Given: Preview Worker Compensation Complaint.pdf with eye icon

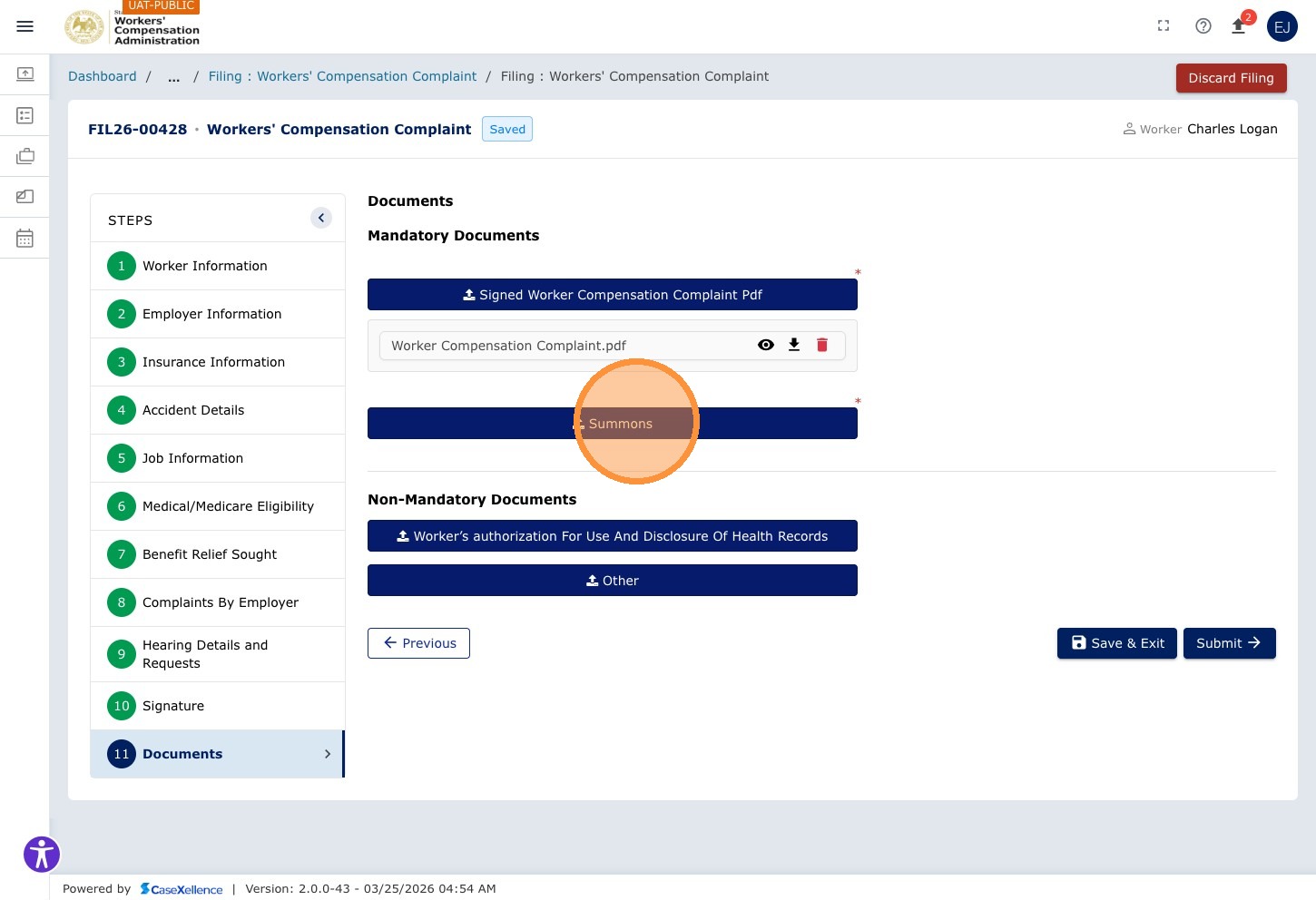Looking at the screenshot, I should pos(766,345).
